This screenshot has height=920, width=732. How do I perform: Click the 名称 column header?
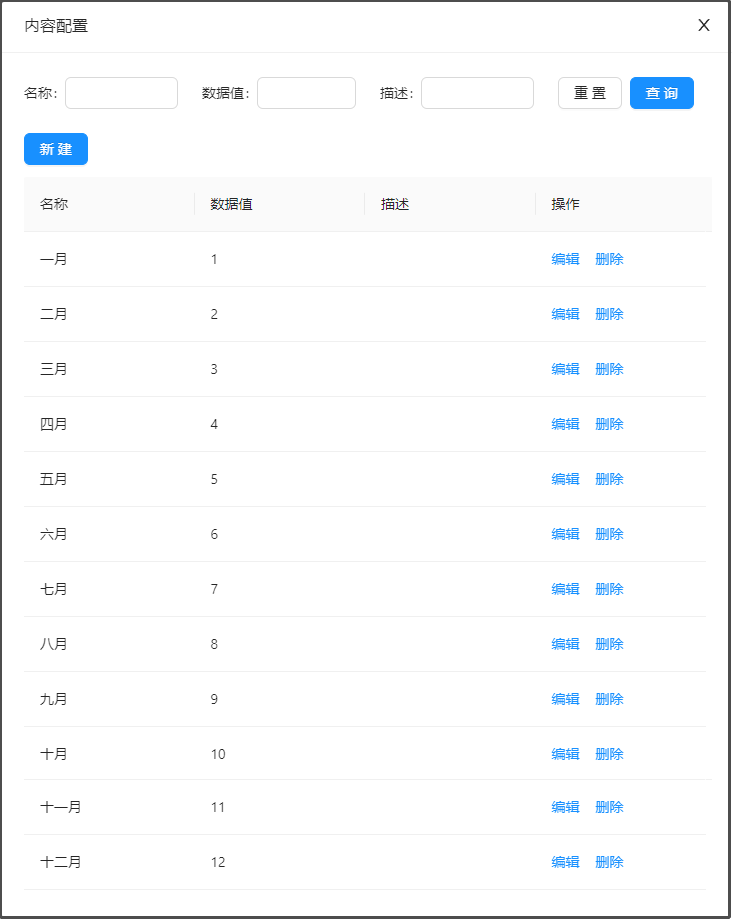[x=55, y=204]
